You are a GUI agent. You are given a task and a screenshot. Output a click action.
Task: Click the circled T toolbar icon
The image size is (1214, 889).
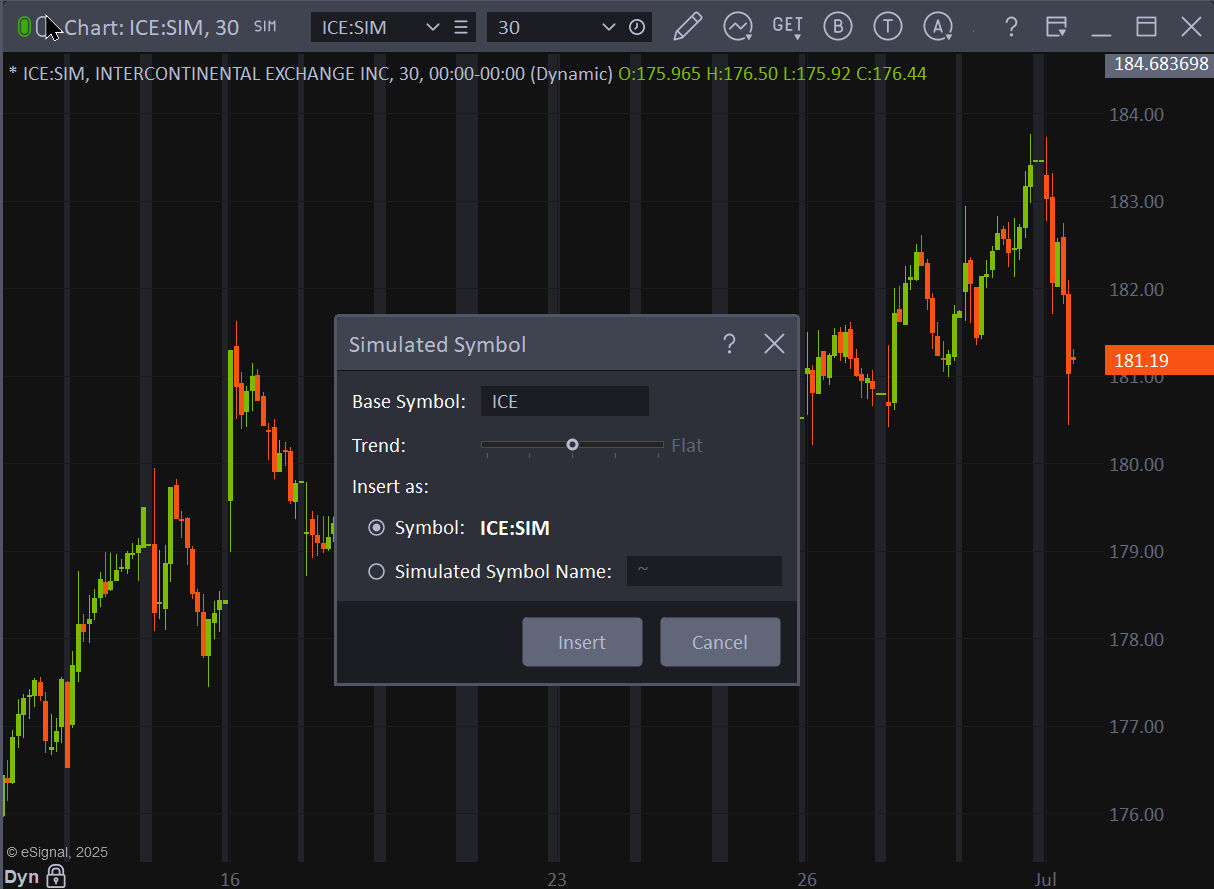click(888, 27)
